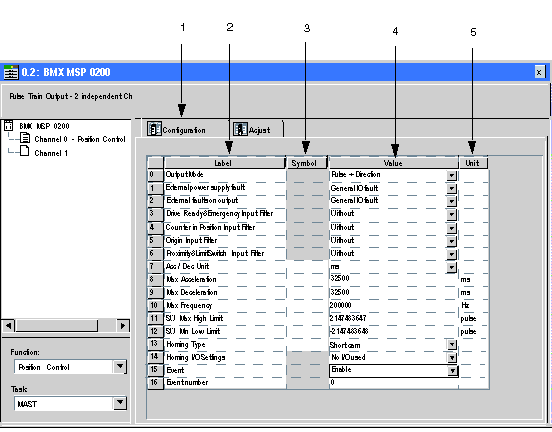Open the External fault on output dropdown

[x=451, y=201]
